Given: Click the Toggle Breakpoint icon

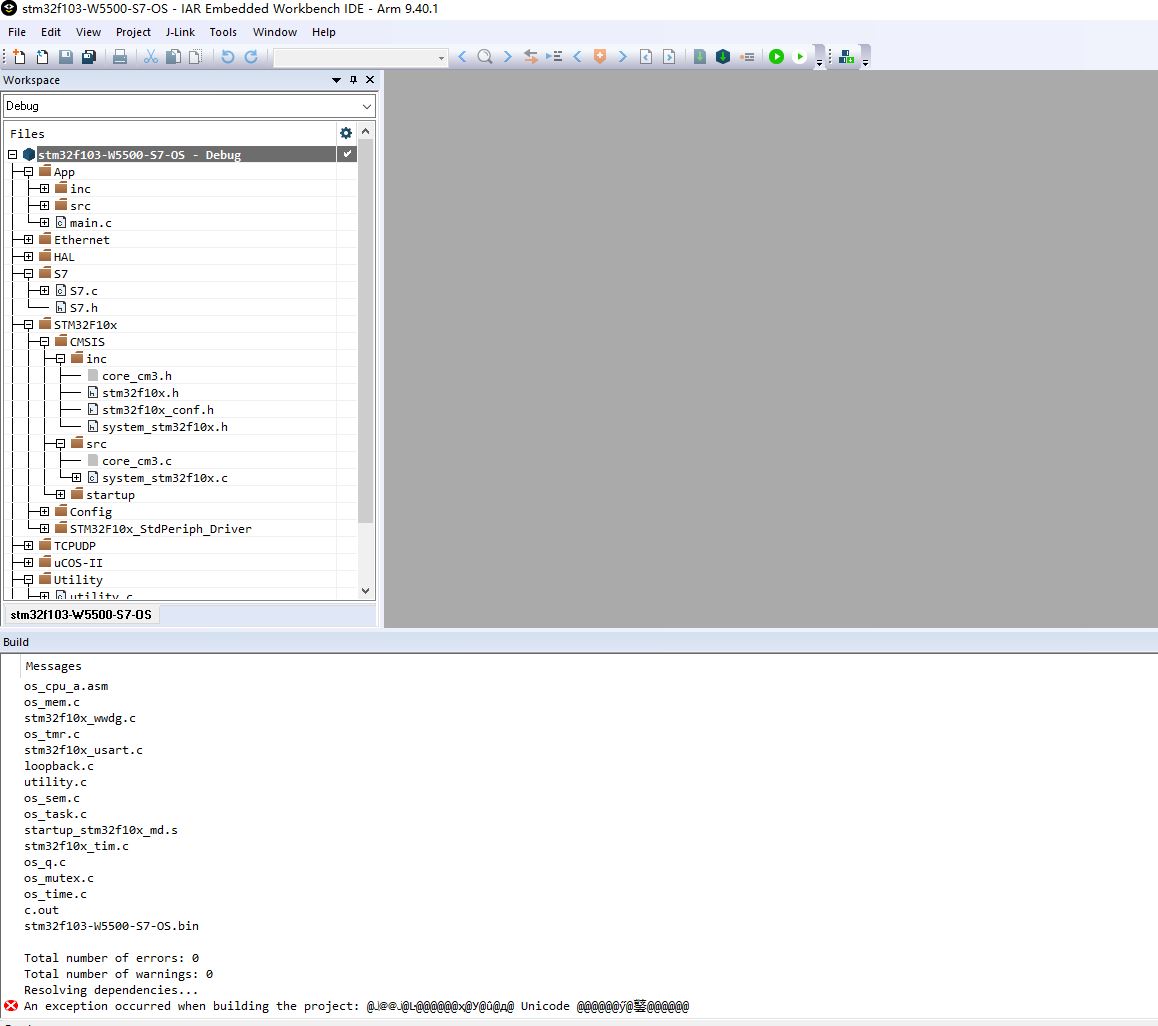Looking at the screenshot, I should (747, 57).
